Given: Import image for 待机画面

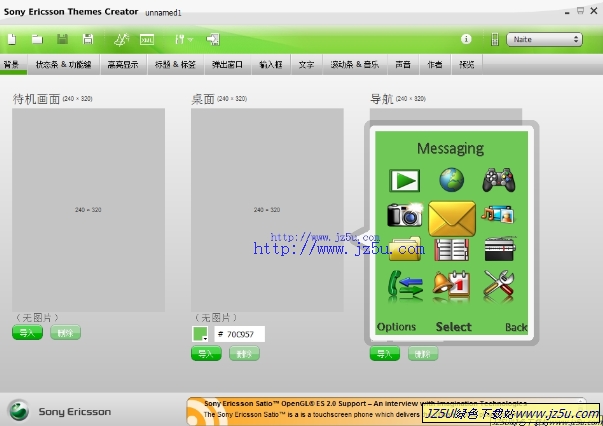Looking at the screenshot, I should (27, 333).
